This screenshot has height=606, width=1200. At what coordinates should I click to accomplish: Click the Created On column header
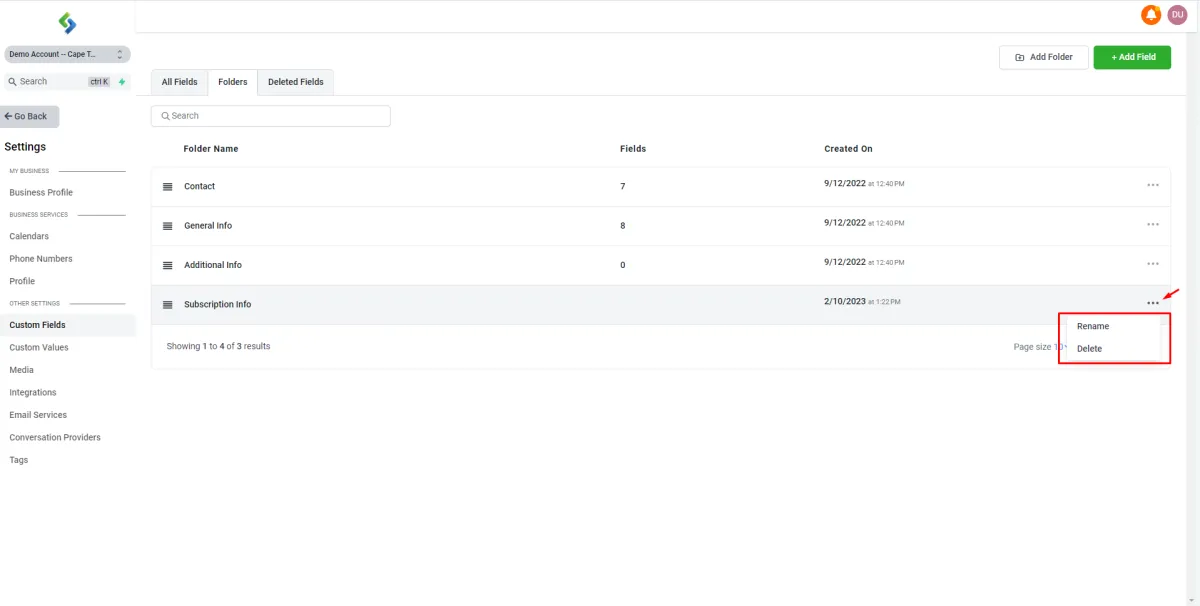(848, 149)
